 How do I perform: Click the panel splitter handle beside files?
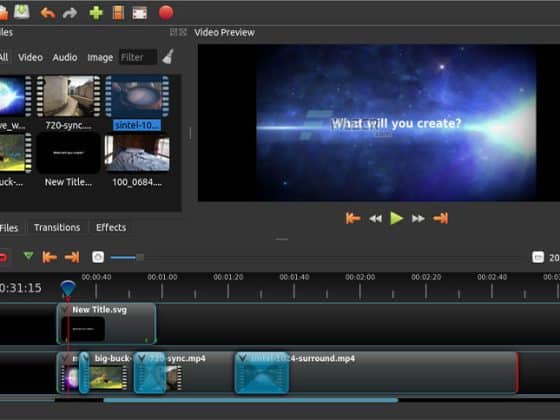(190, 134)
